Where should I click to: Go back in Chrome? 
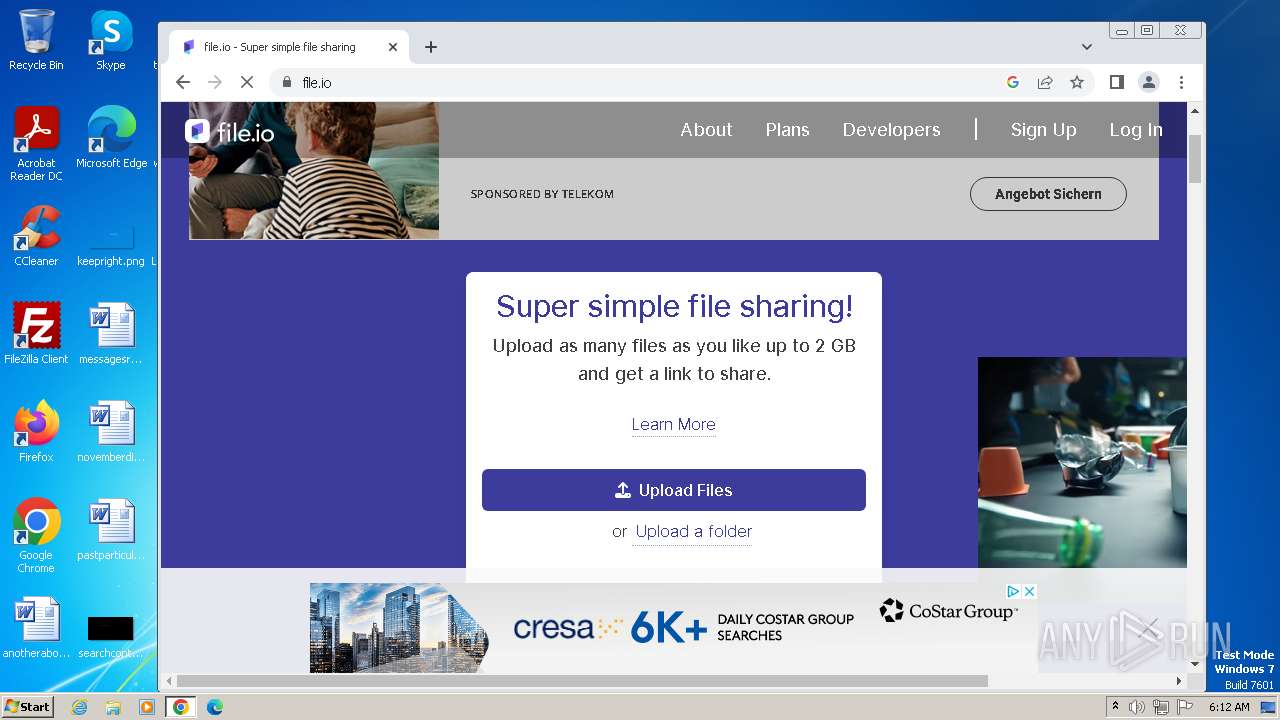pyautogui.click(x=182, y=82)
